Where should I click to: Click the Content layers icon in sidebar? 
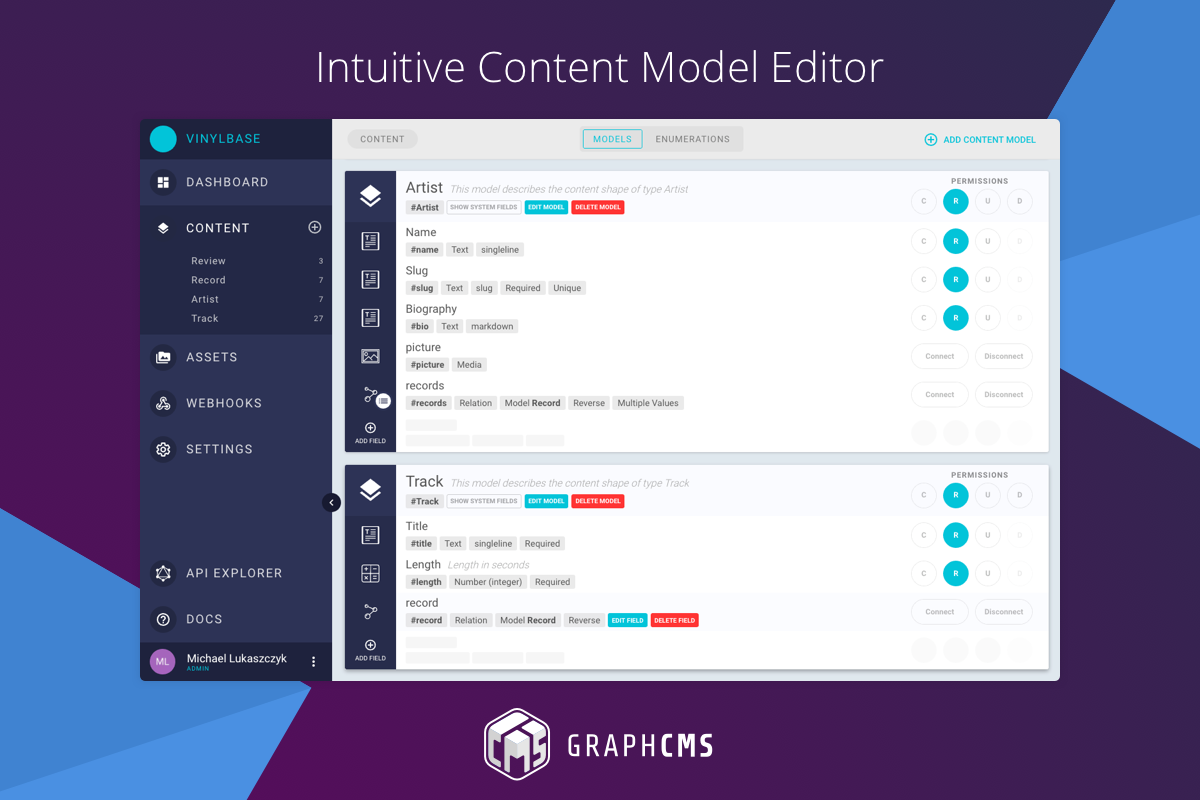pyautogui.click(x=163, y=228)
